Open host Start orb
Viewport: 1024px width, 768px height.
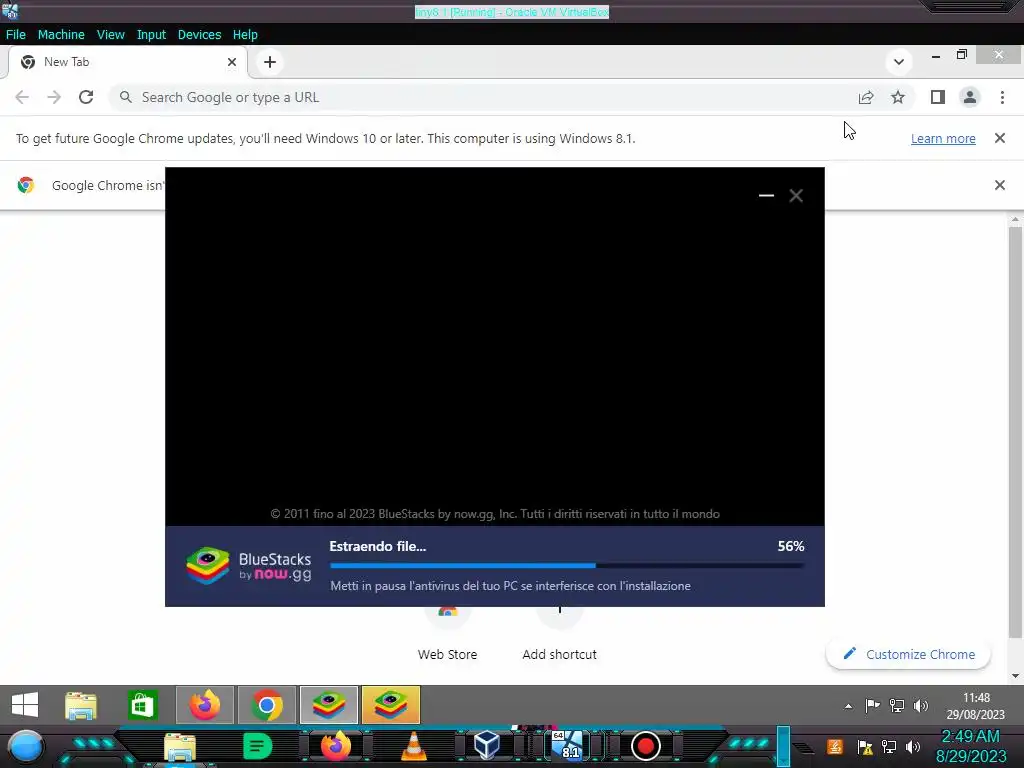pyautogui.click(x=26, y=747)
